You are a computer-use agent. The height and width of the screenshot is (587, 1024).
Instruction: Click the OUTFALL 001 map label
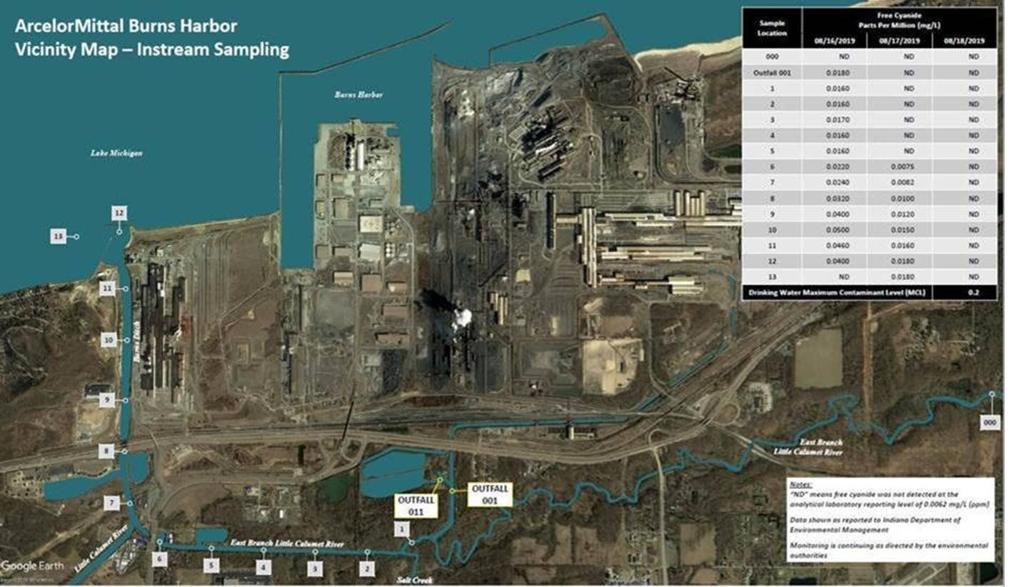tap(490, 494)
